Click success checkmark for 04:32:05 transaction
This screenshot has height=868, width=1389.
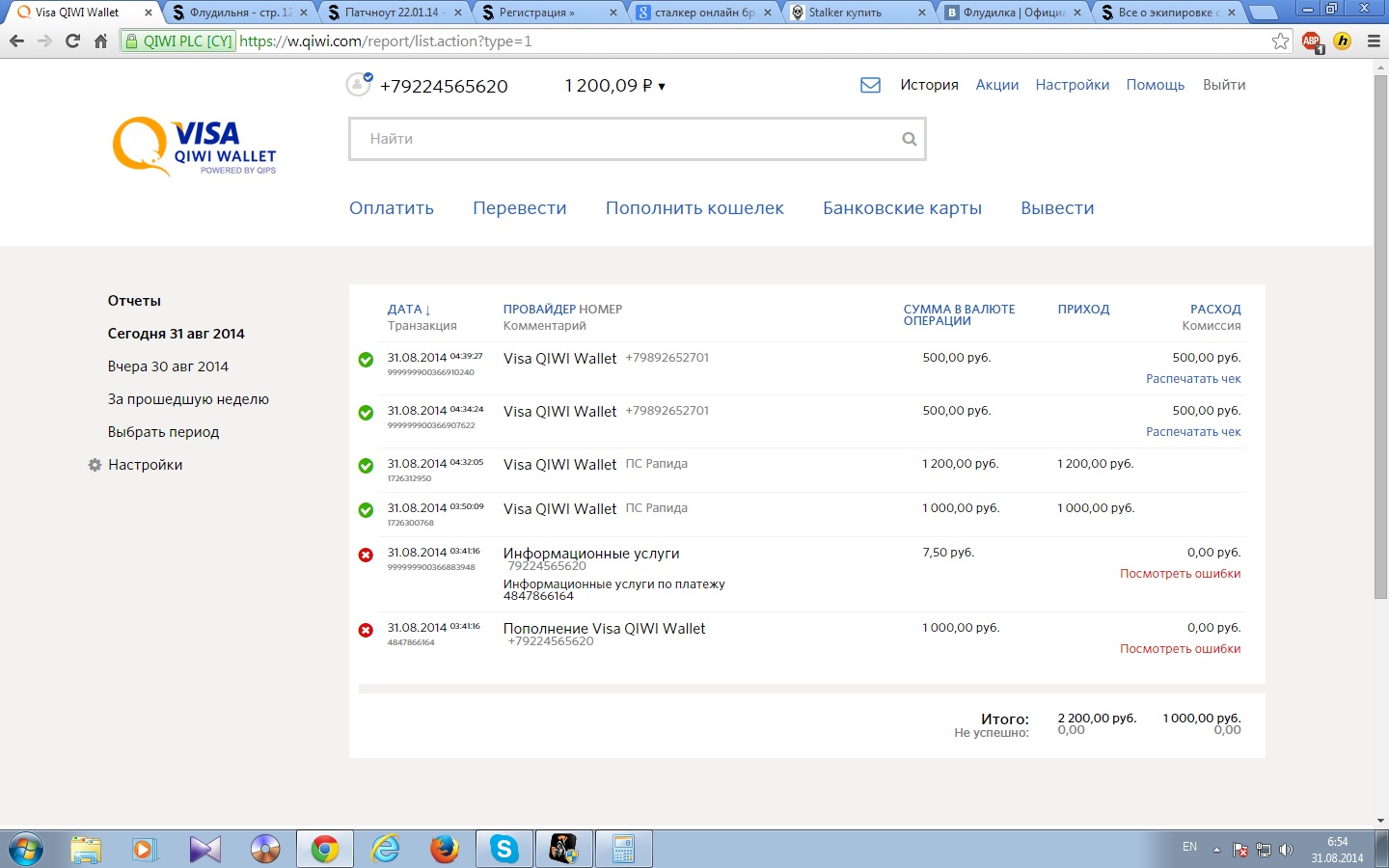pyautogui.click(x=366, y=466)
